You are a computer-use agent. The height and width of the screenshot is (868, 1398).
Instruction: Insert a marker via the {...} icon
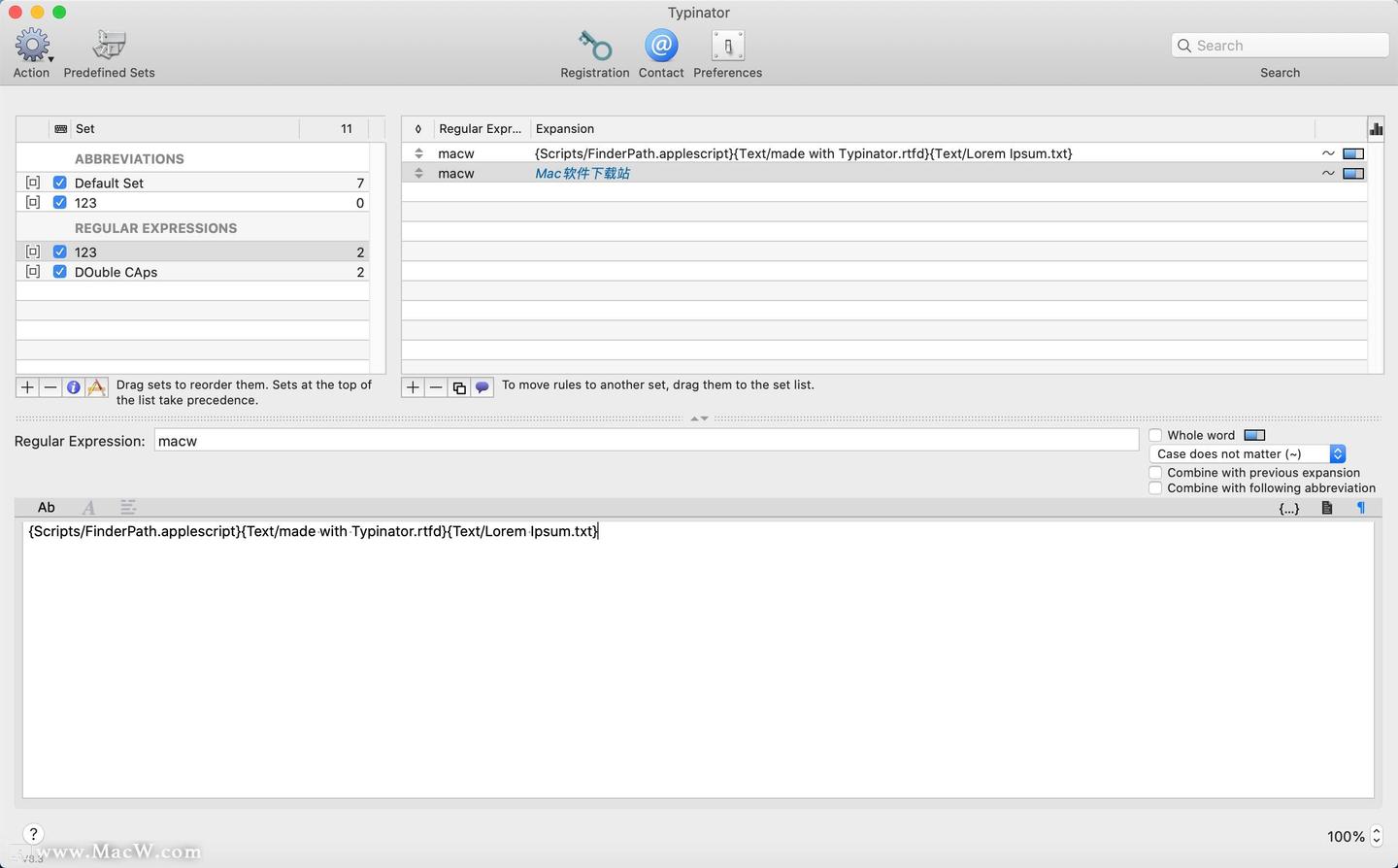tap(1289, 507)
